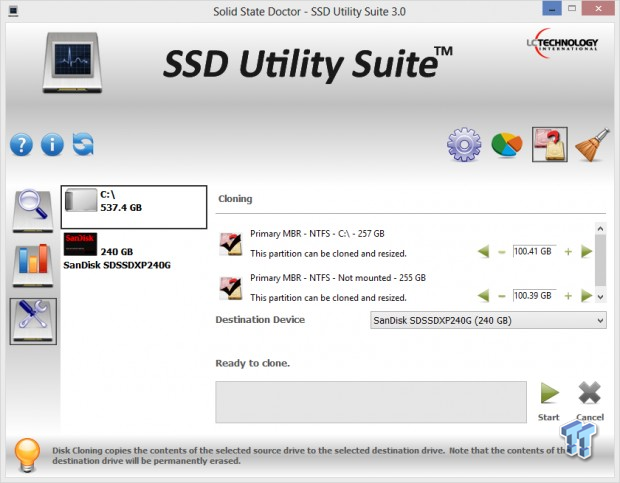Click right green arrow for the C:\ partition size

pyautogui.click(x=587, y=251)
